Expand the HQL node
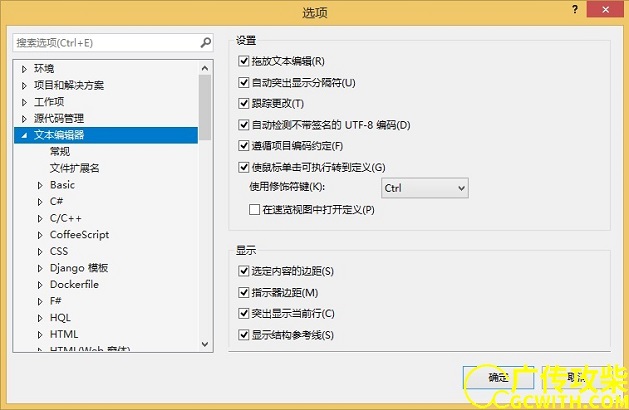This screenshot has height=410, width=629. pos(40,318)
